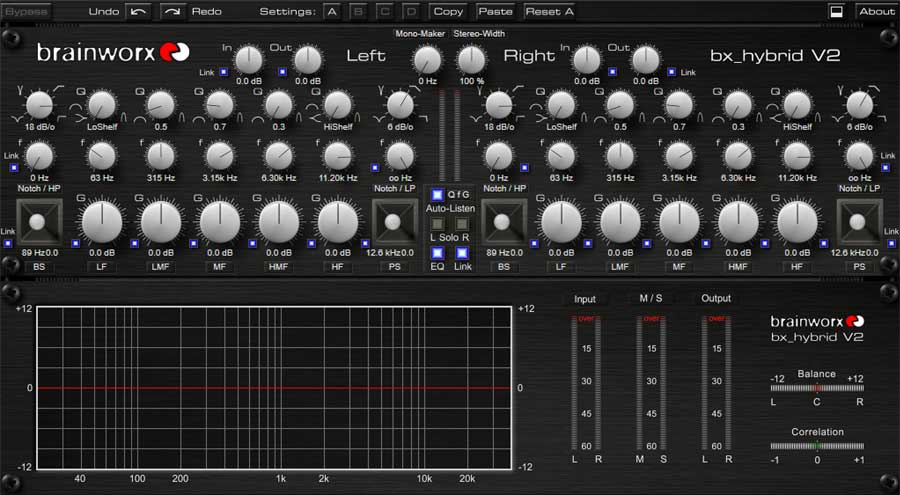Toggle Link checkbox beside Left BS pad
This screenshot has height=495, width=900.
tap(8, 243)
